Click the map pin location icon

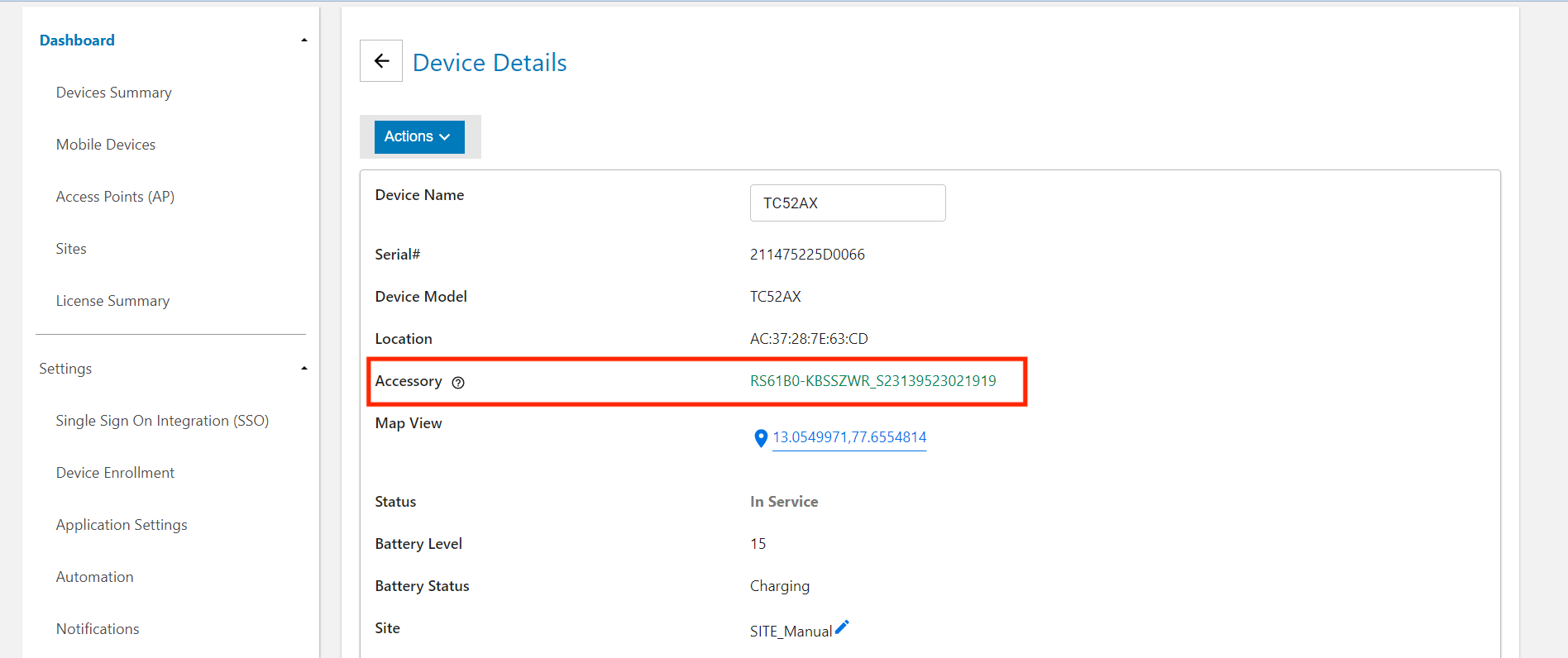point(761,438)
